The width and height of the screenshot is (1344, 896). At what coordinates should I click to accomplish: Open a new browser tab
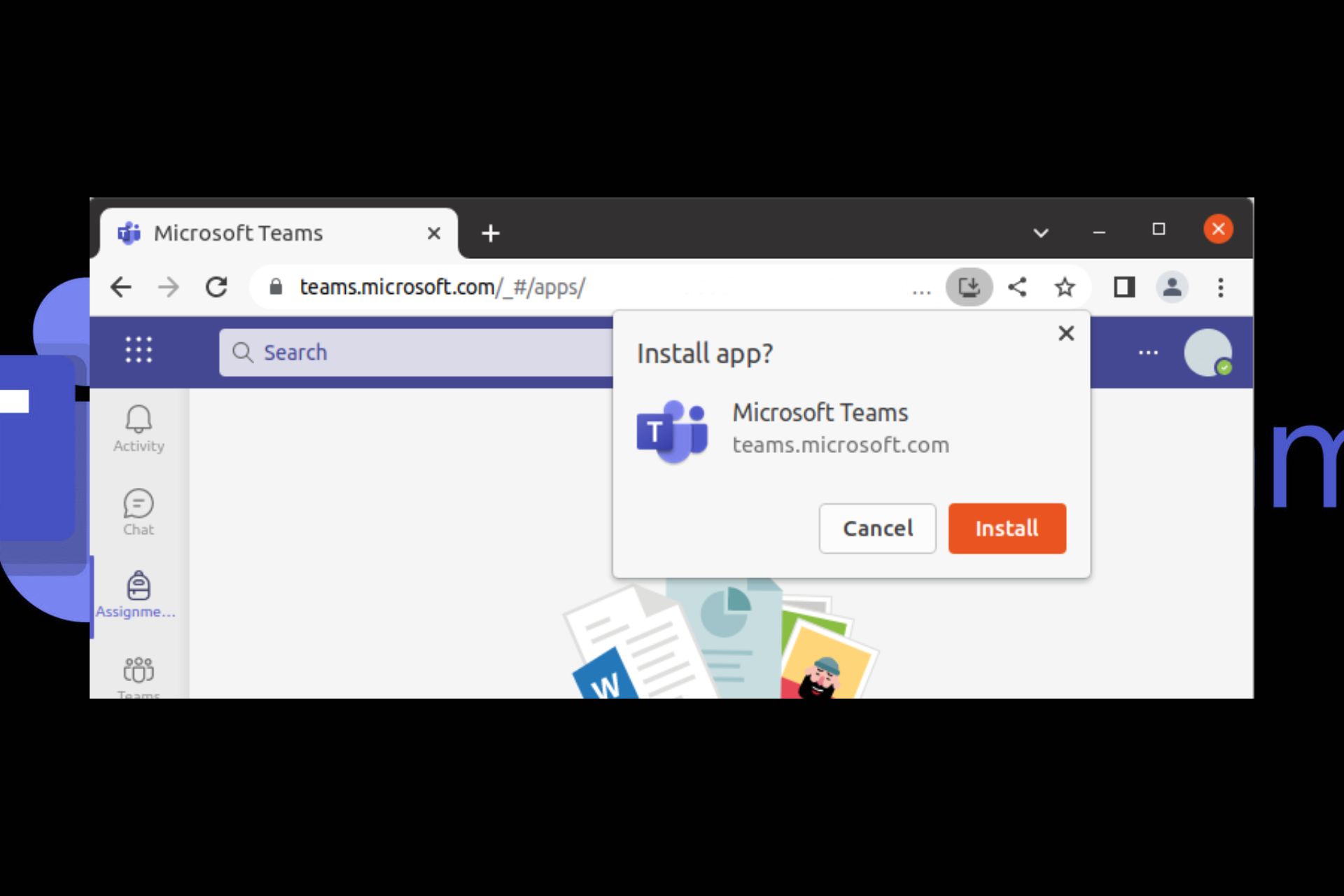[x=491, y=233]
